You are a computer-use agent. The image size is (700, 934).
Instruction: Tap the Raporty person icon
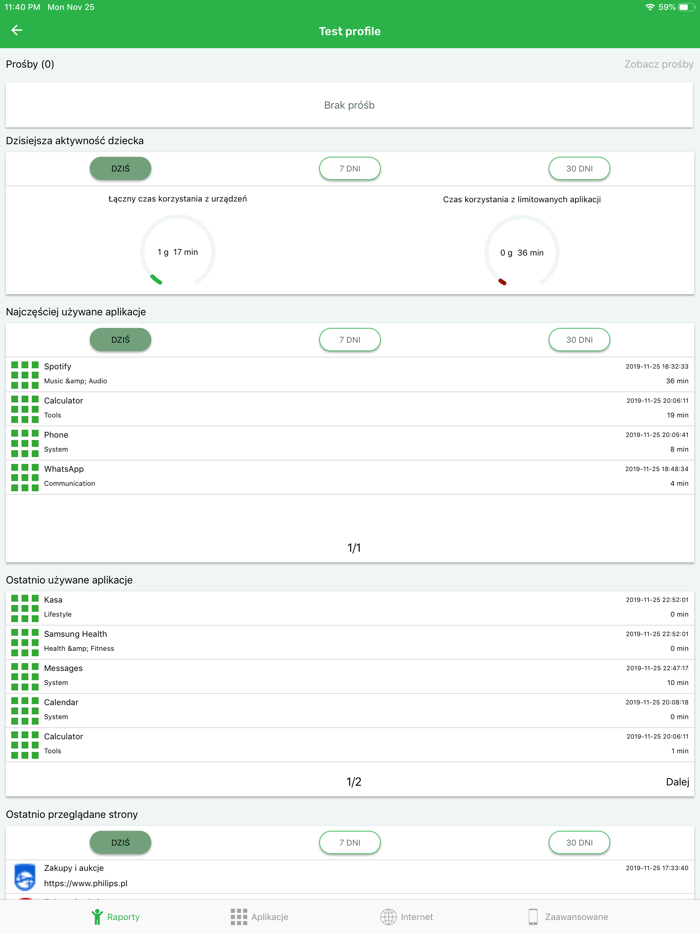pos(97,917)
